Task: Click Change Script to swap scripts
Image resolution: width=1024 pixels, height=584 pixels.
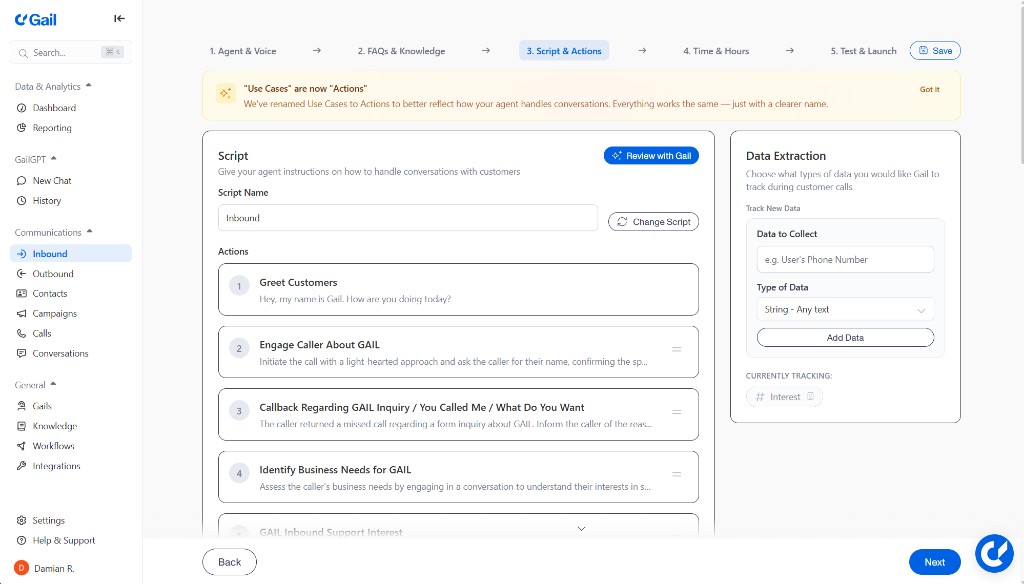Action: (x=653, y=221)
